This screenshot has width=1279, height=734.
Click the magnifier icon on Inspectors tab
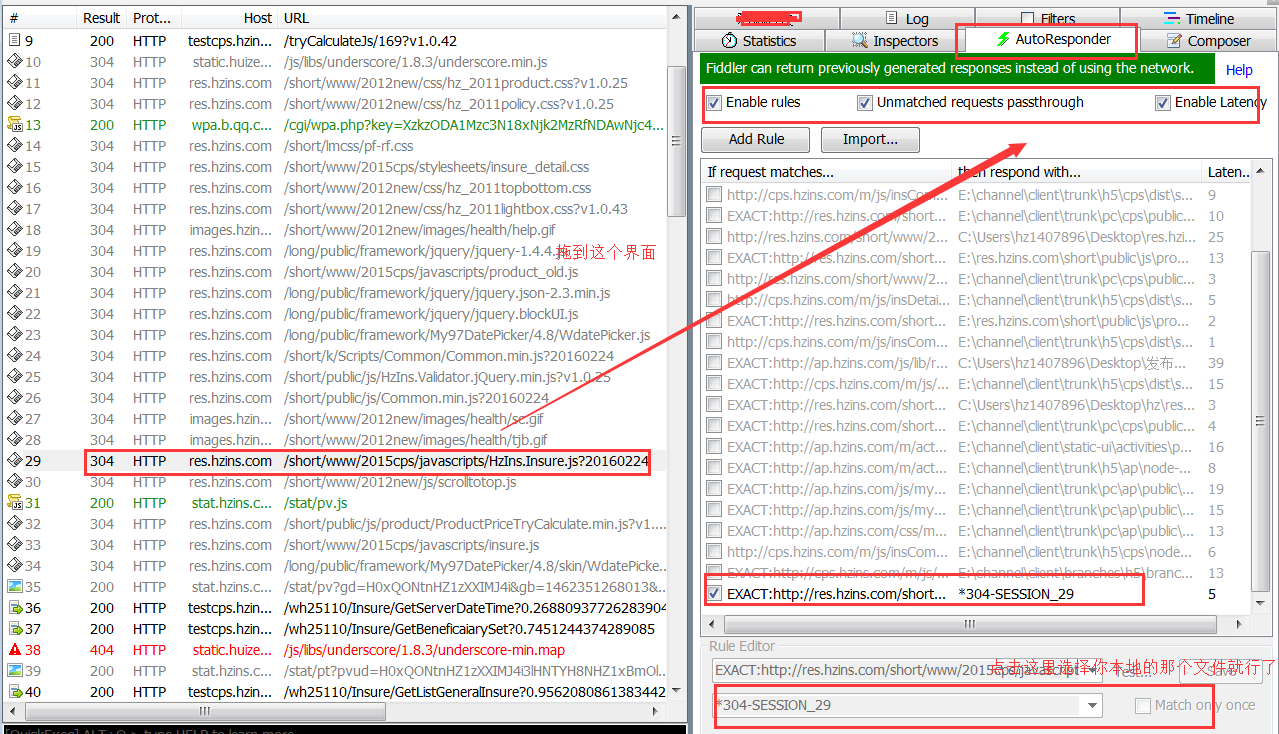click(860, 41)
